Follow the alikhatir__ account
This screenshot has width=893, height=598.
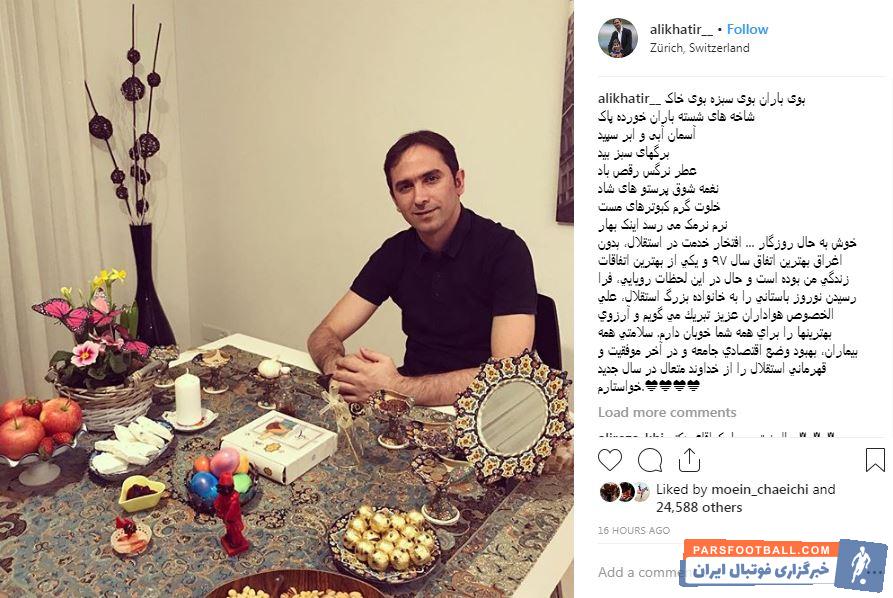[747, 29]
